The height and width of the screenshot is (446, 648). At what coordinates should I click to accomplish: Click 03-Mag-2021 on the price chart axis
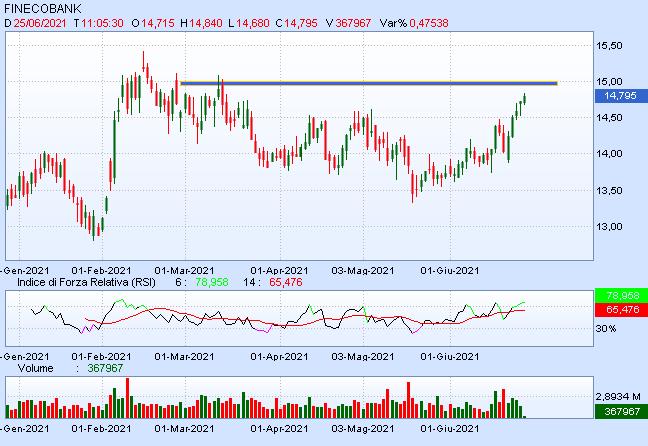[363, 271]
